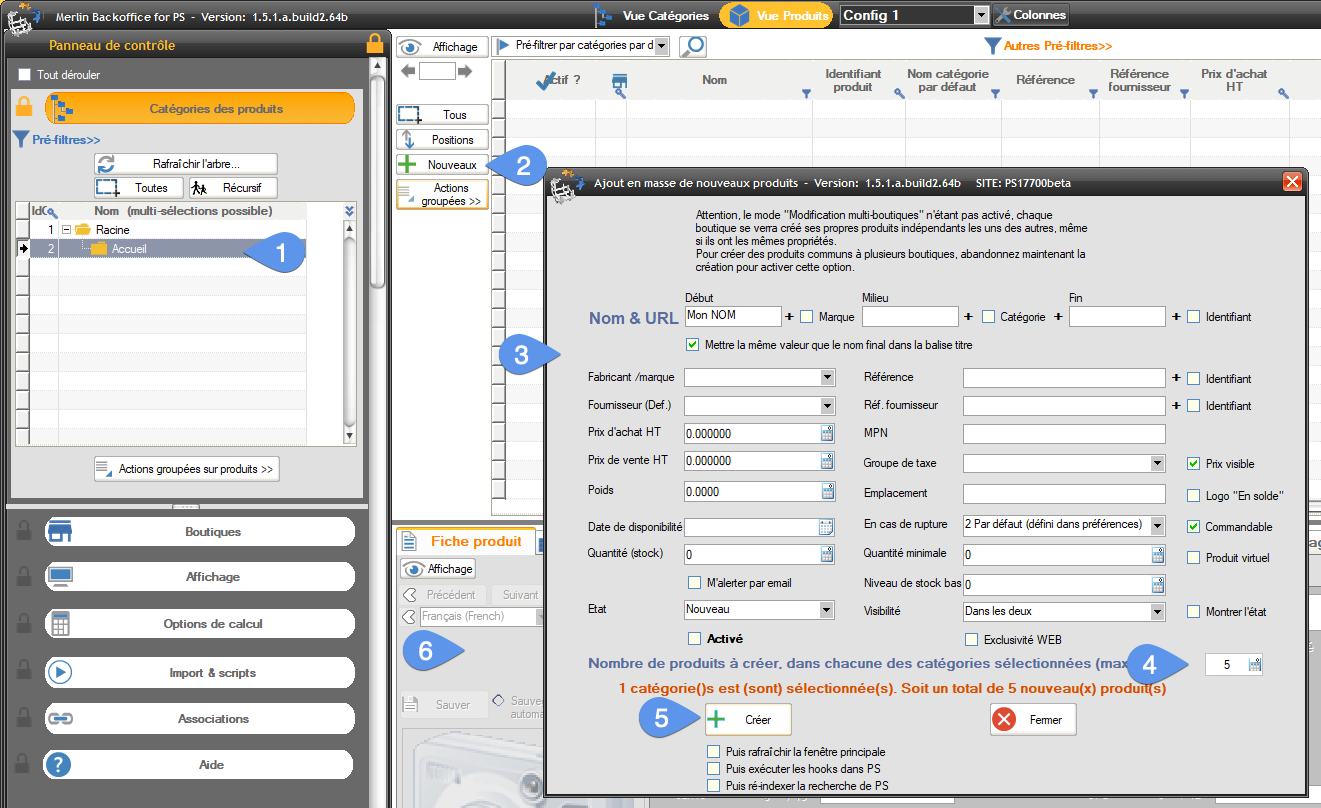Image resolution: width=1321 pixels, height=808 pixels.
Task: Click the Mon NOM name start field
Action: coord(732,316)
